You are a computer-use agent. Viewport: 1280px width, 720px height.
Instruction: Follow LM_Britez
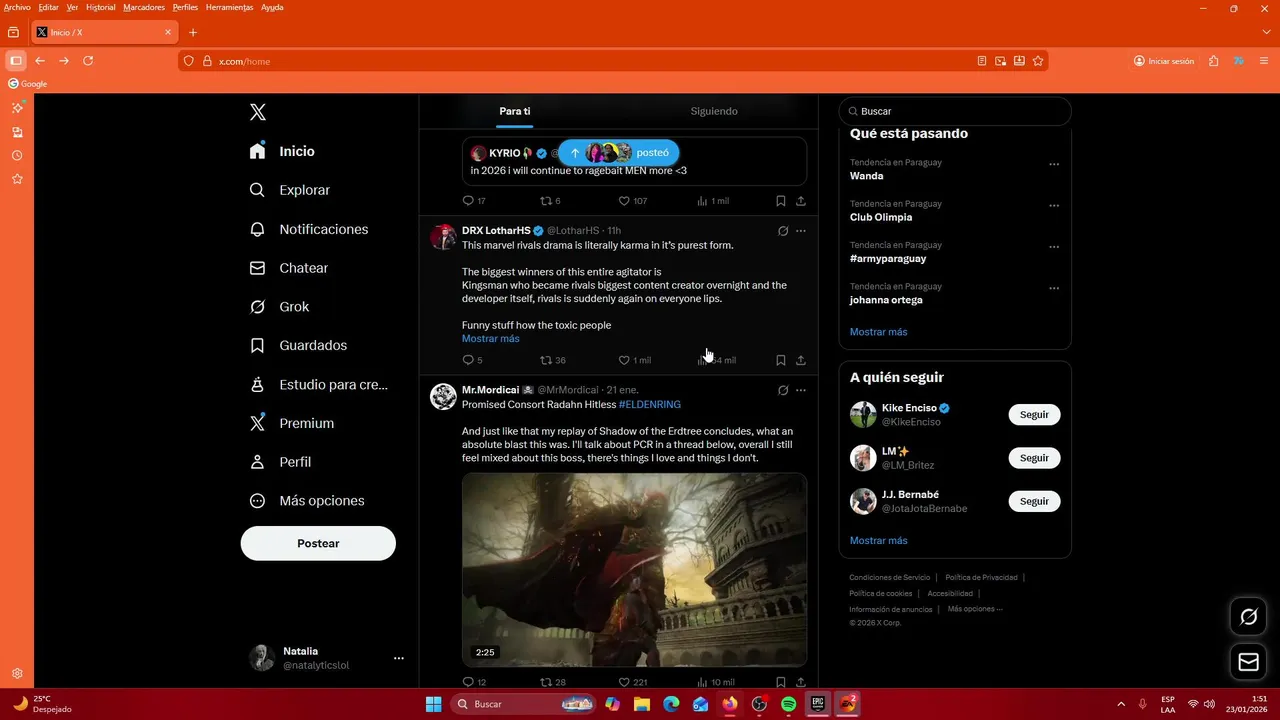tap(1034, 458)
